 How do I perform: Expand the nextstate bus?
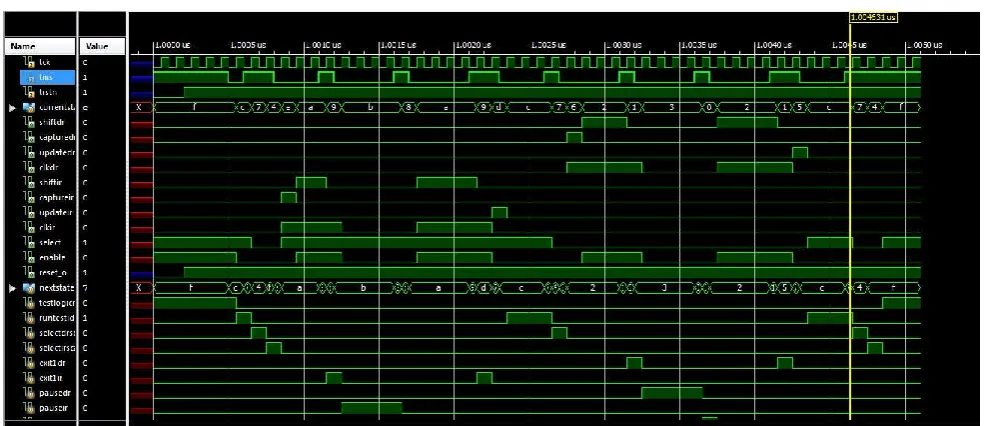12,288
